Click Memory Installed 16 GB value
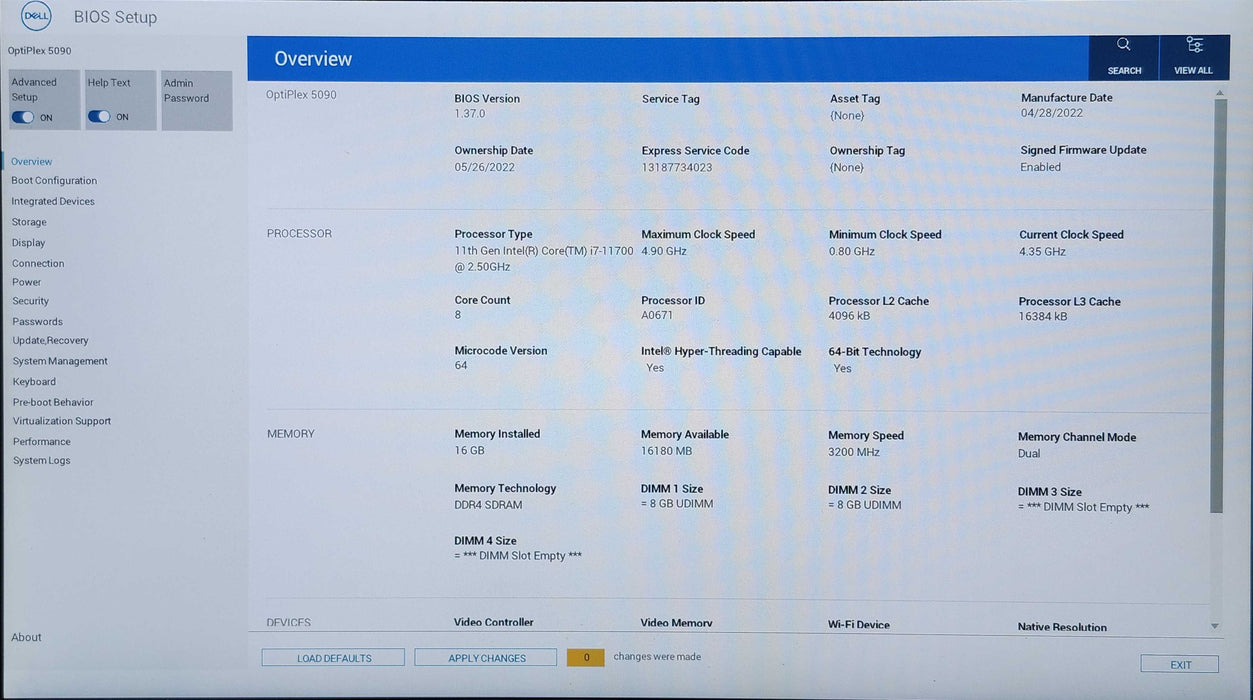The height and width of the screenshot is (700, 1253). point(469,450)
